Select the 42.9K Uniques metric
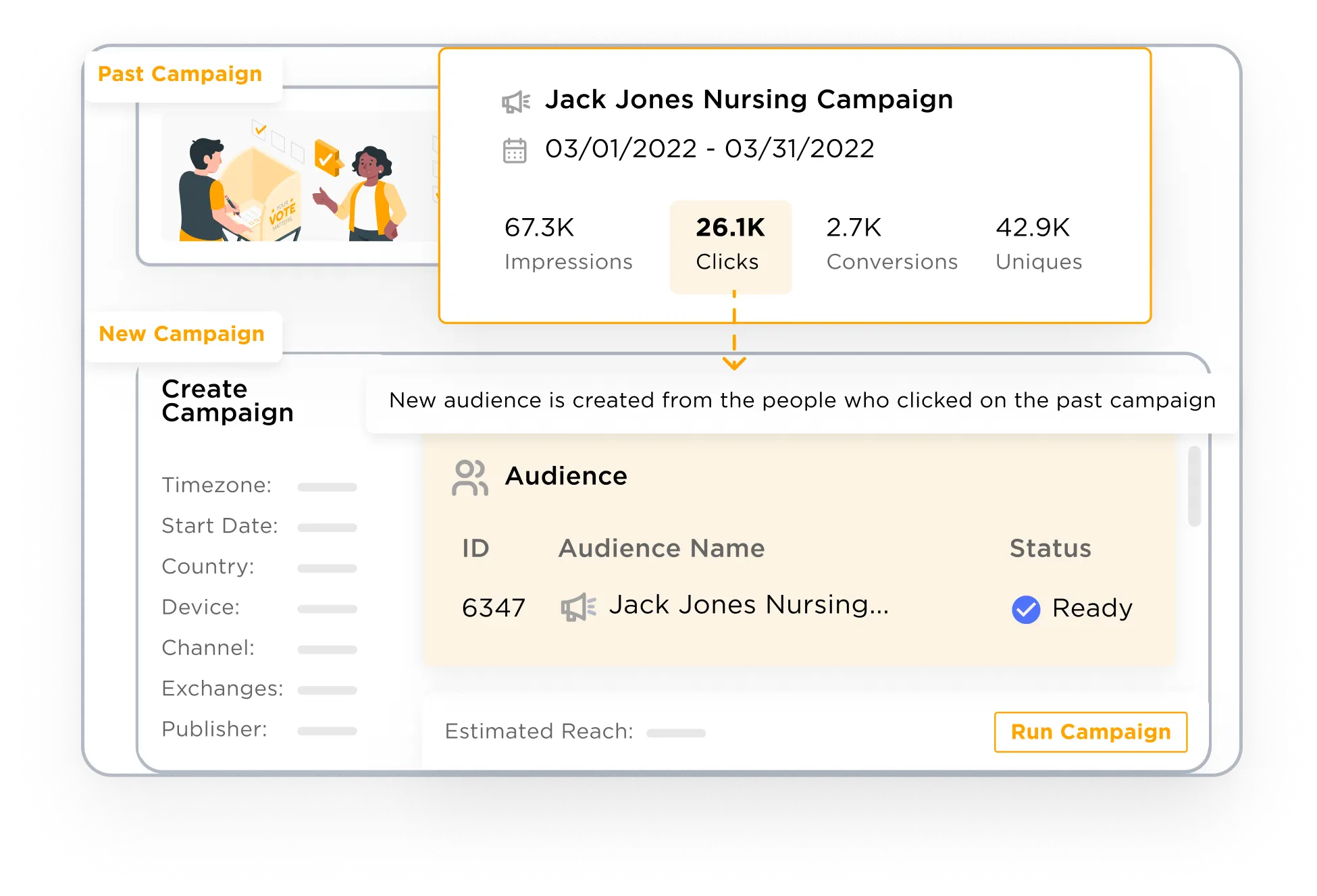Screen dimensions: 1317x896 1038,244
